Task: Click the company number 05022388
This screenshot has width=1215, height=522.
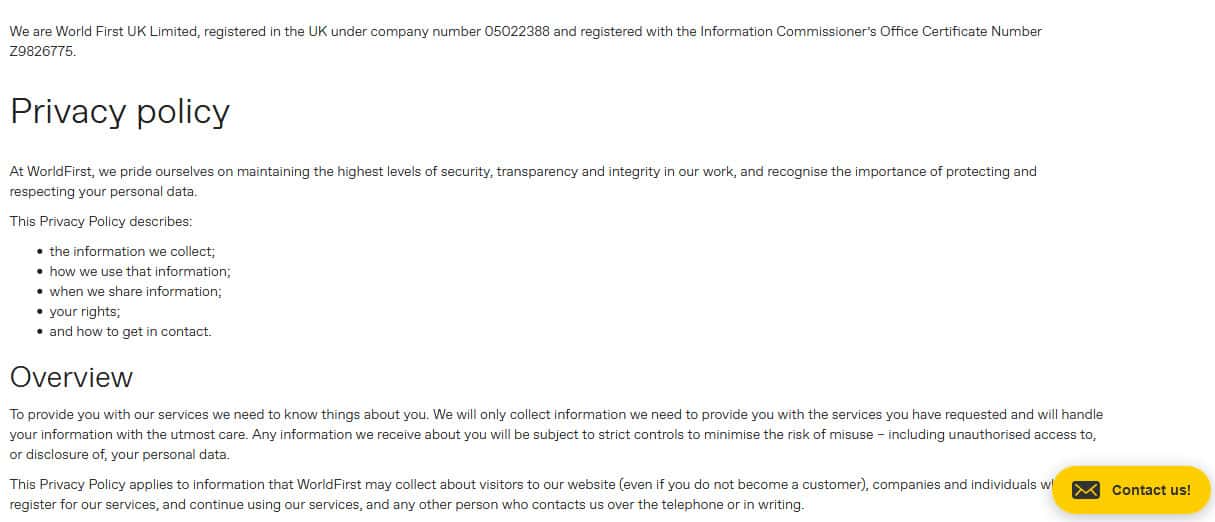Action: [x=517, y=32]
